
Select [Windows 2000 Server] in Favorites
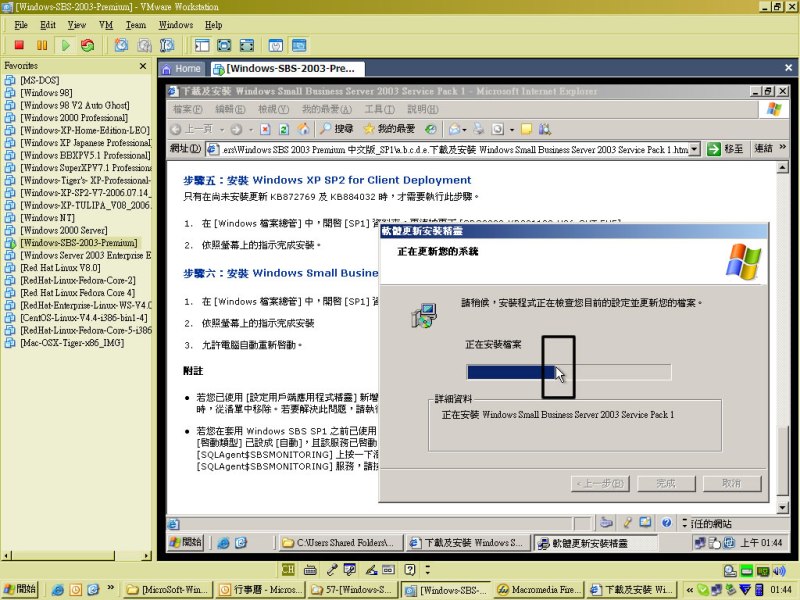pos(64,230)
